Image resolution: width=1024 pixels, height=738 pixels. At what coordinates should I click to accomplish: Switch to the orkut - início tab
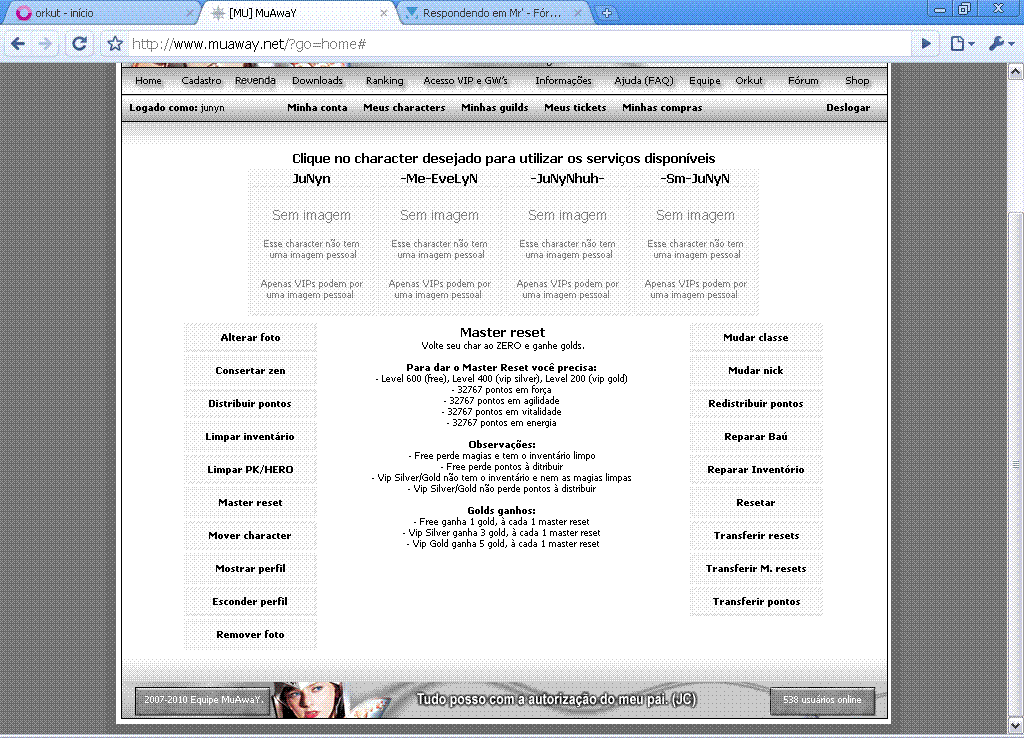point(100,14)
